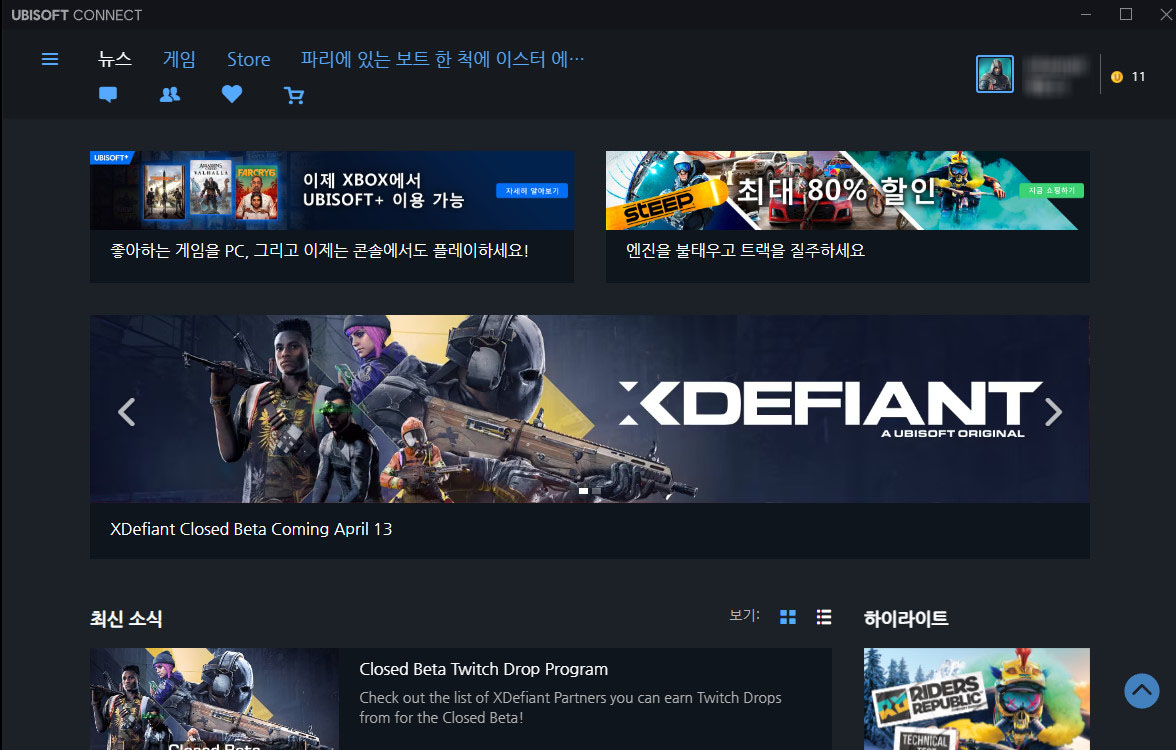The width and height of the screenshot is (1176, 750).
Task: Select the 뉴스 tab
Action: (115, 59)
